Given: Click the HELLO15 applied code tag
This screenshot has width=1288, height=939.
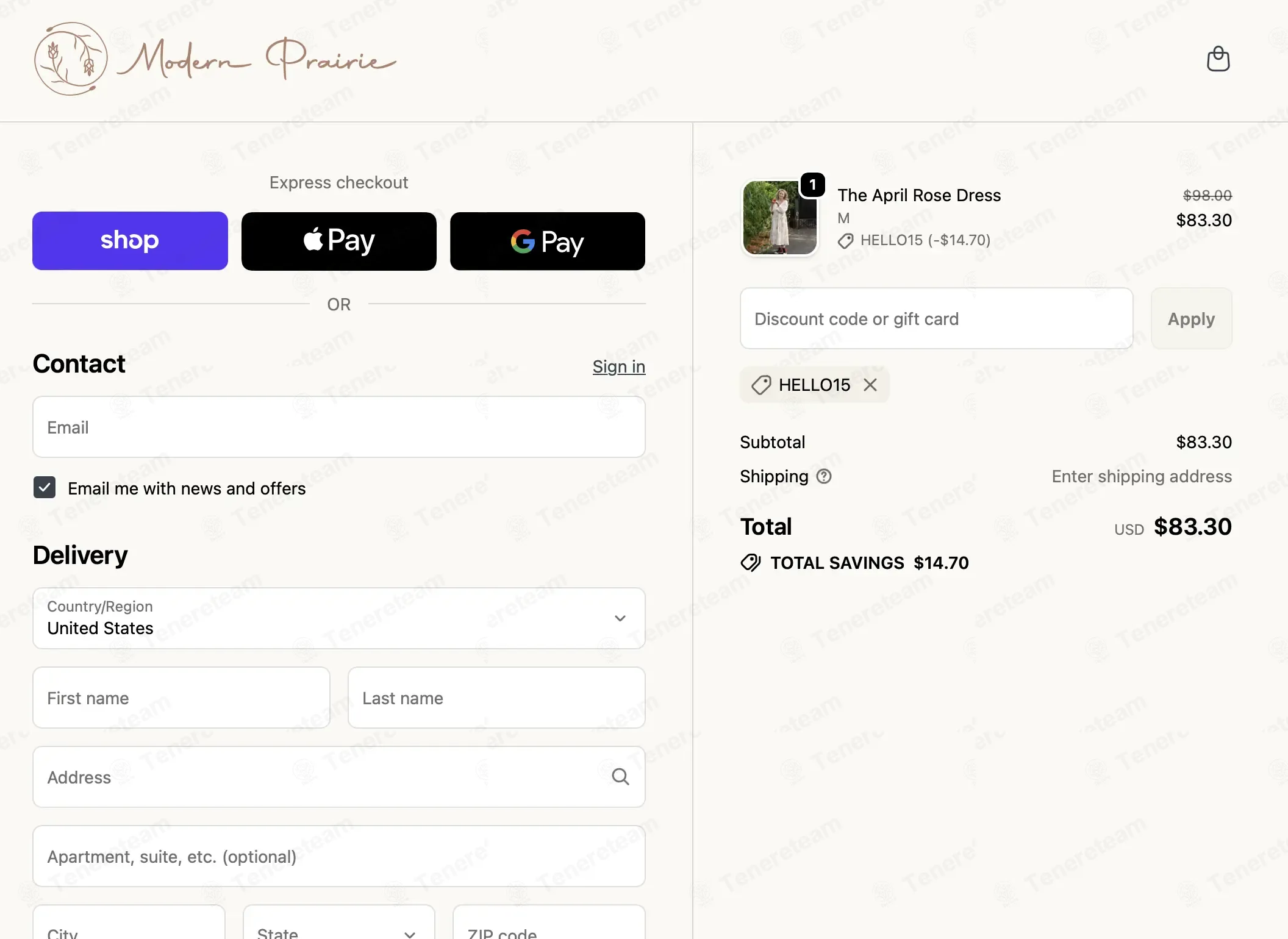Looking at the screenshot, I should (x=814, y=385).
